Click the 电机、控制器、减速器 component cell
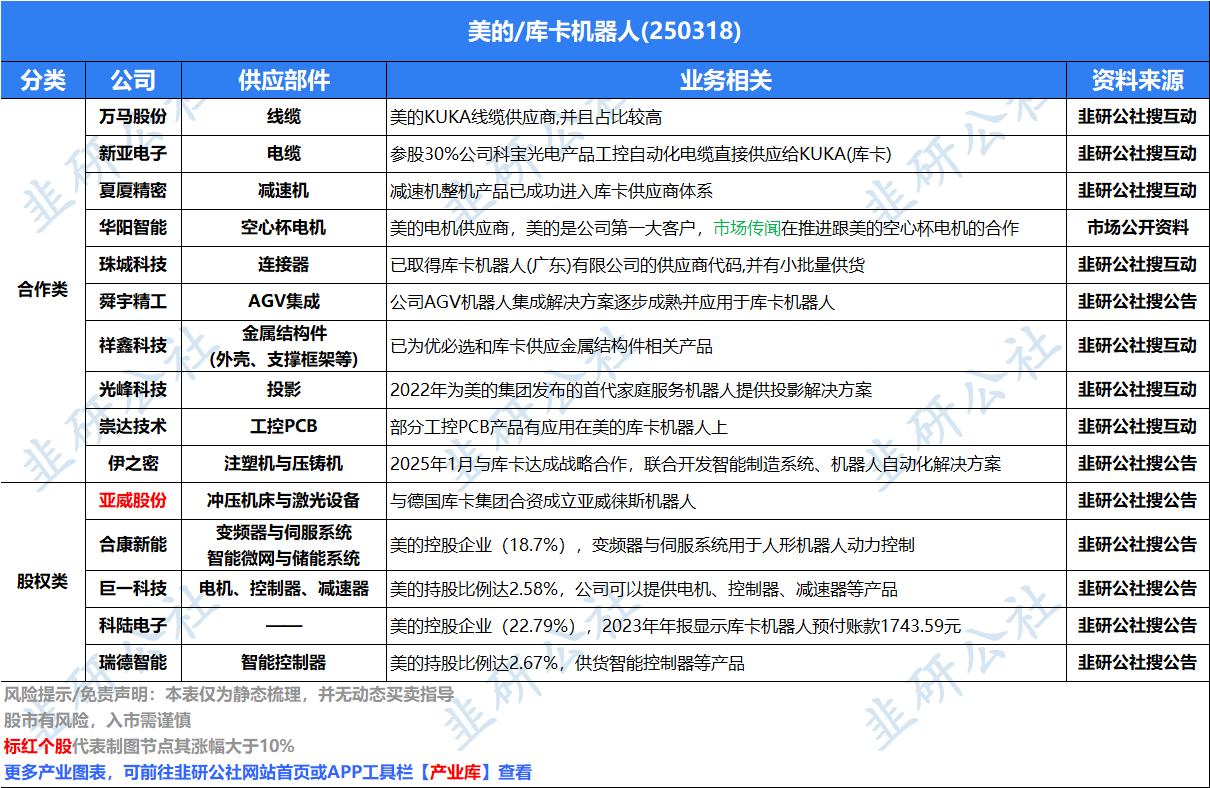The image size is (1210, 788). (284, 588)
